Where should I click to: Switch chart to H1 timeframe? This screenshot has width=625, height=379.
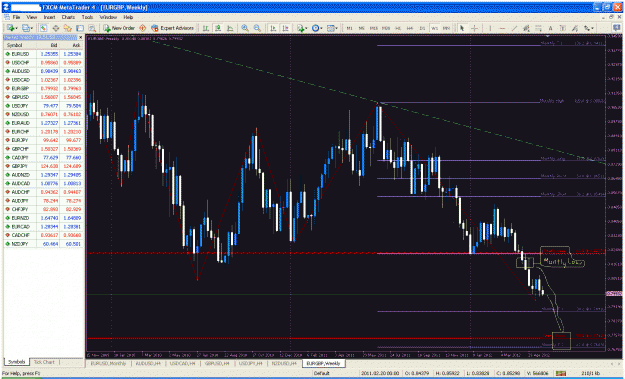[x=398, y=28]
